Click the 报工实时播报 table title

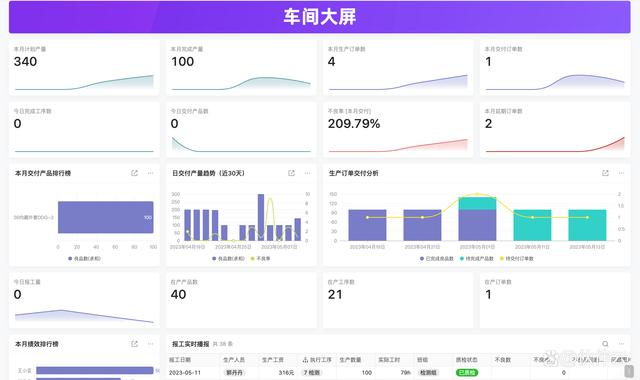(x=191, y=344)
